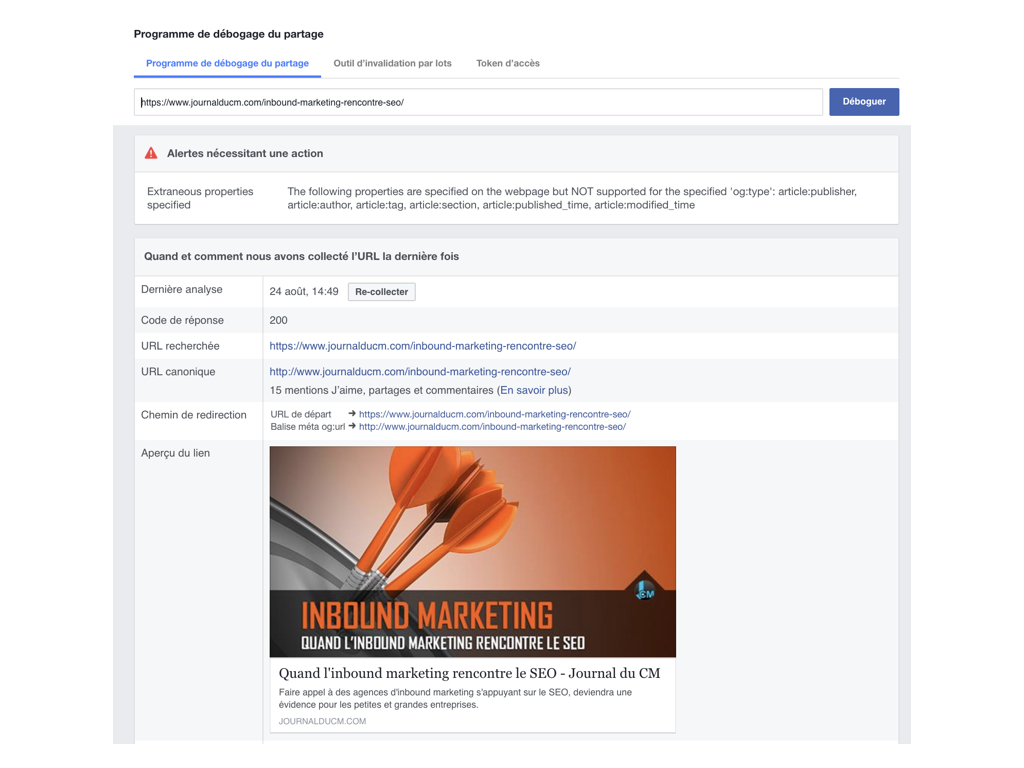Image resolution: width=1024 pixels, height=768 pixels.
Task: Open the URL recherchée https link
Action: (423, 346)
